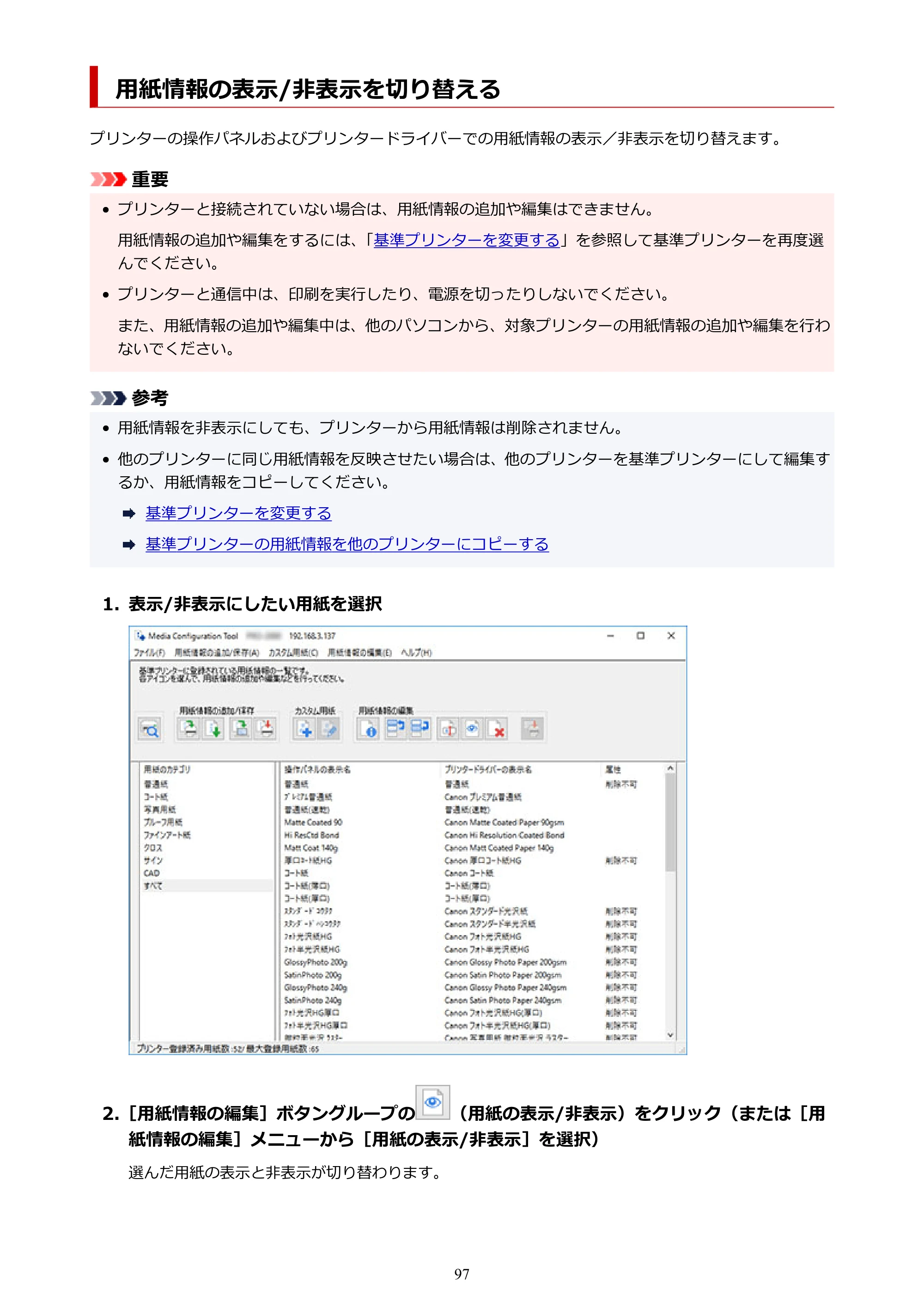Select ファインアート紙 category
Screen dimensions: 924x1307
coord(167,834)
